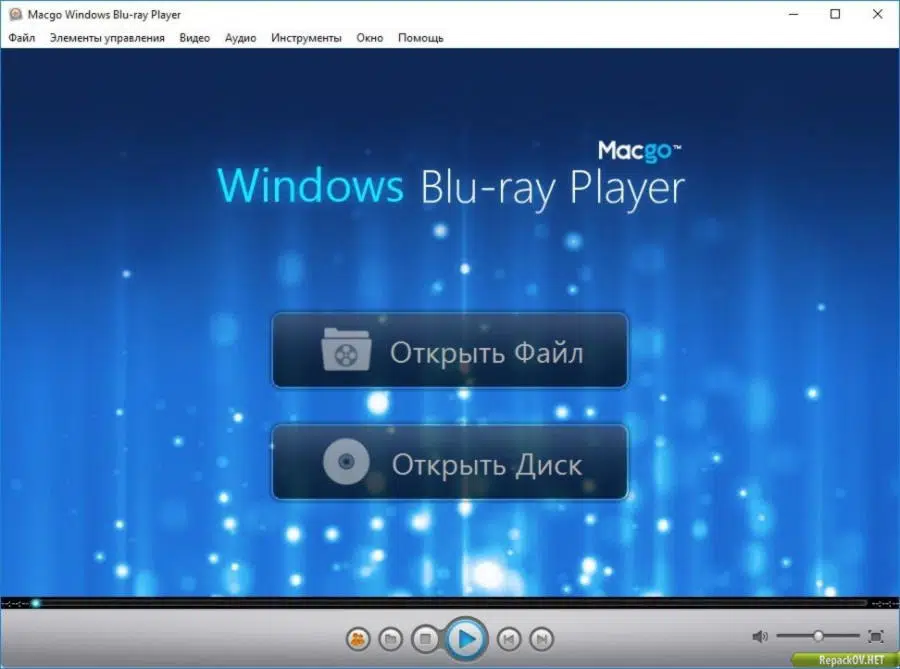Screen dimensions: 900x669
Task: Click the green RepackOV.HET badge
Action: [x=845, y=660]
